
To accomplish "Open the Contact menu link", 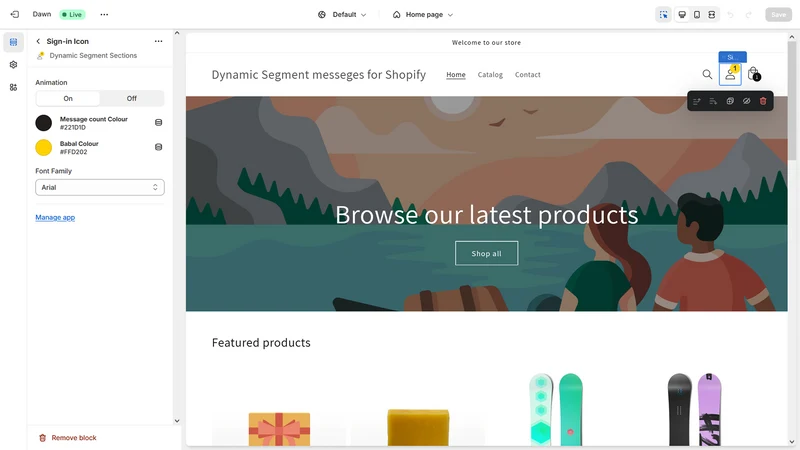I will click(x=528, y=74).
